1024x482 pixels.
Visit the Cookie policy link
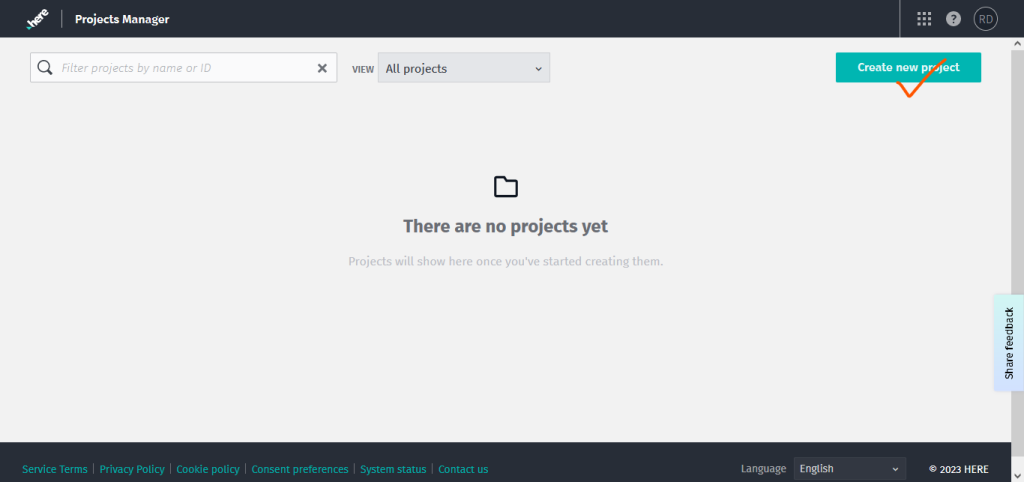tap(208, 469)
